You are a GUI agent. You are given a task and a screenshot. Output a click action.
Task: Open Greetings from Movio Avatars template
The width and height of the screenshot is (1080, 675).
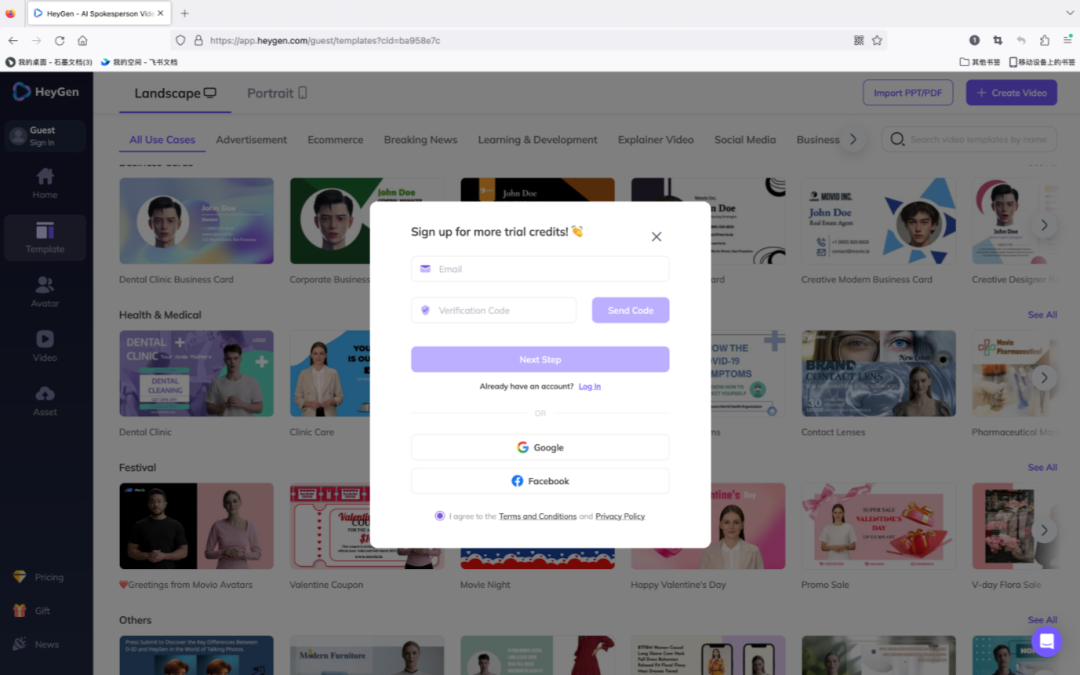[196, 526]
